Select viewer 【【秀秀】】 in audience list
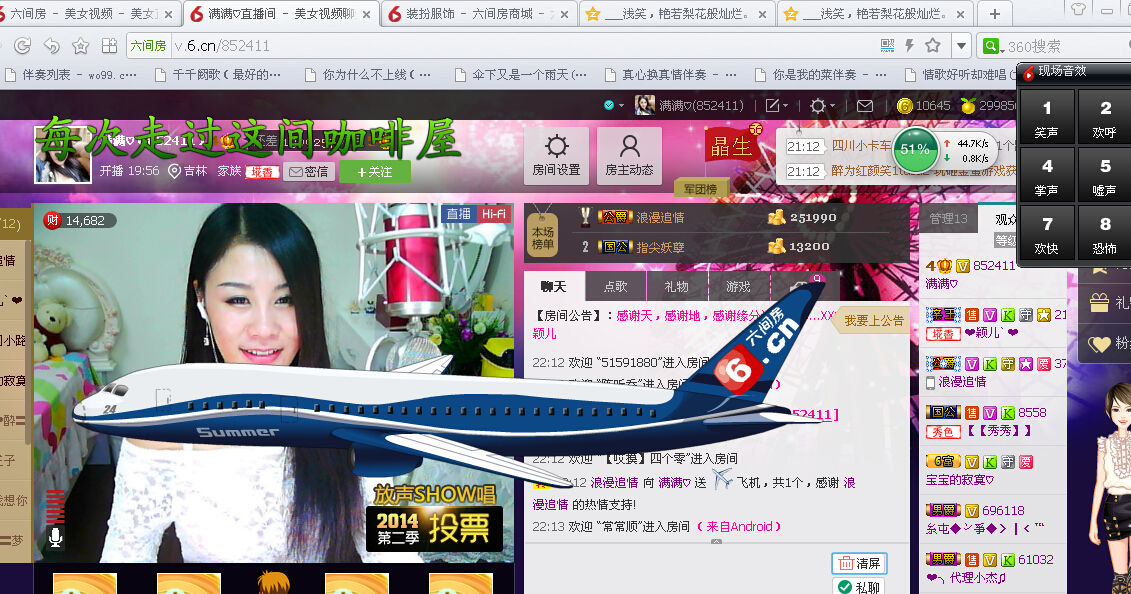1131x594 pixels. (x=998, y=430)
